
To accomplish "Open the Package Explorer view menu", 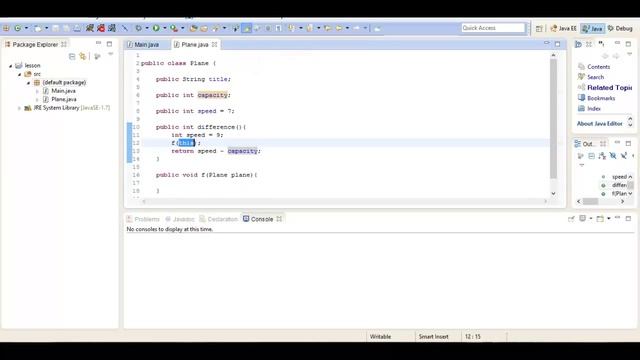I will (110, 55).
